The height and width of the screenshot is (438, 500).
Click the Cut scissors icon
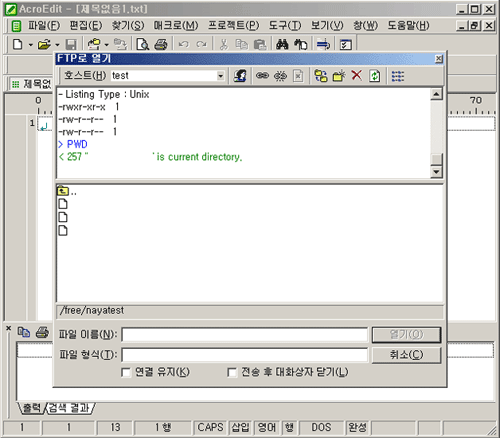pyautogui.click(x=224, y=44)
